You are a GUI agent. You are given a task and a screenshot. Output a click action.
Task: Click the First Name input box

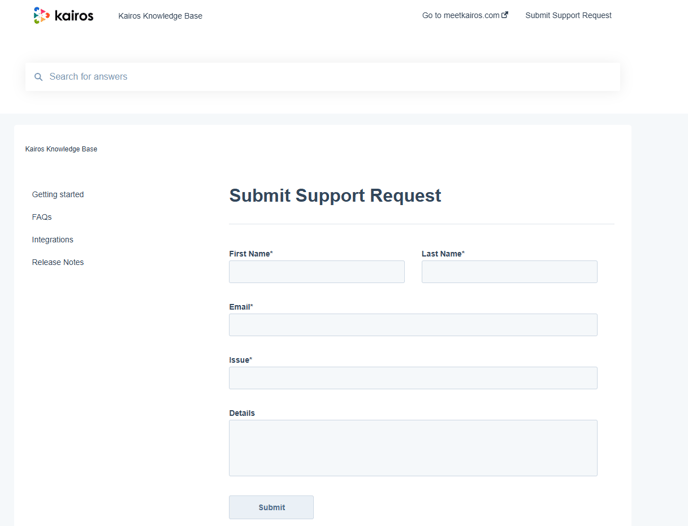click(x=317, y=272)
